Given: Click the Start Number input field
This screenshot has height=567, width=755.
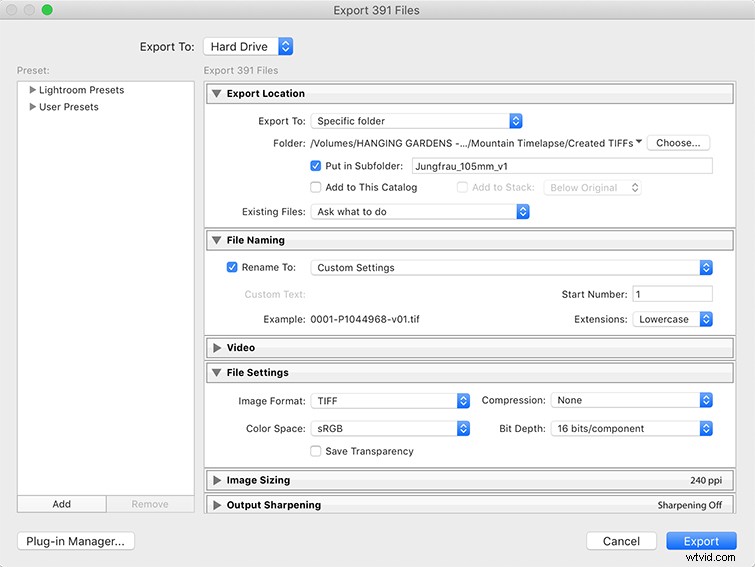Looking at the screenshot, I should pos(672,294).
